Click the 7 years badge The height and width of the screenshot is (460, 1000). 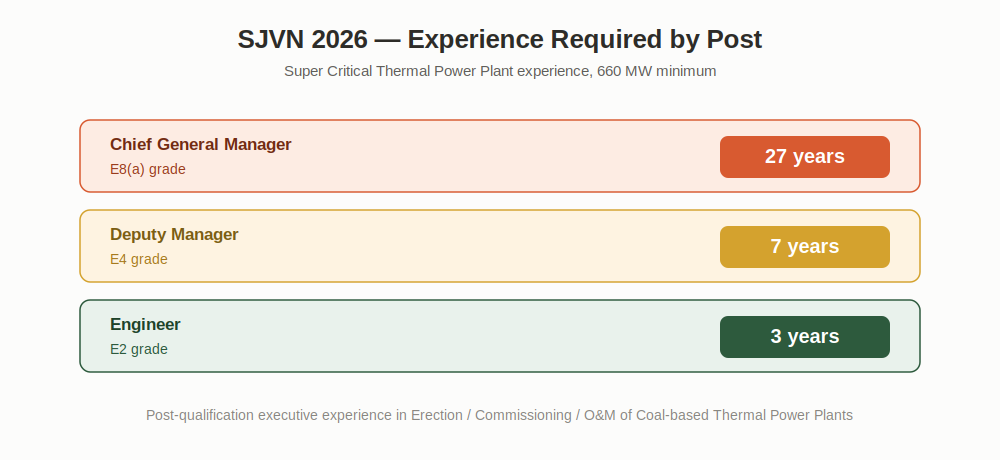tap(805, 247)
